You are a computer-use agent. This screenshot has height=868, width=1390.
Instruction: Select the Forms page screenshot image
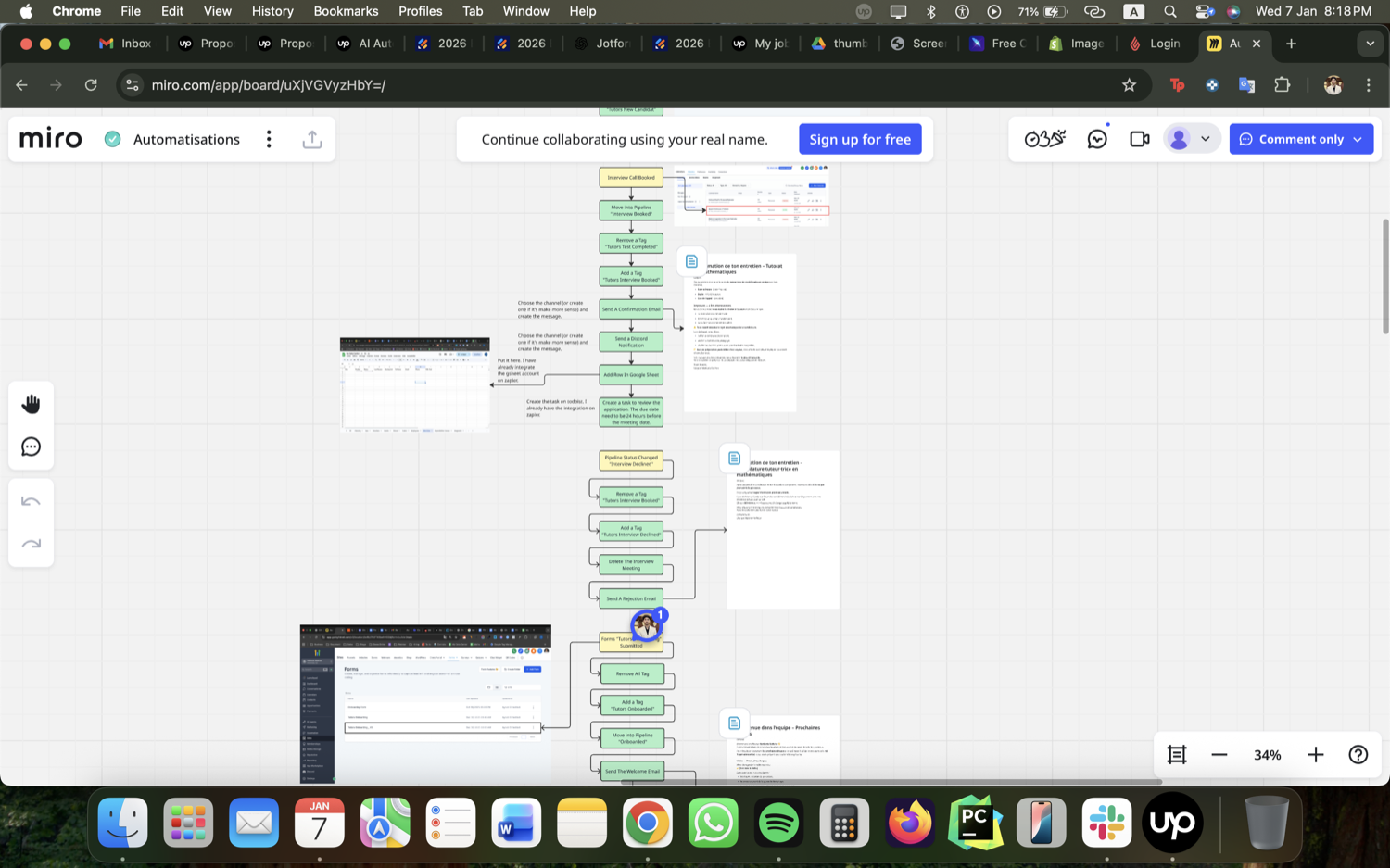[x=425, y=704]
